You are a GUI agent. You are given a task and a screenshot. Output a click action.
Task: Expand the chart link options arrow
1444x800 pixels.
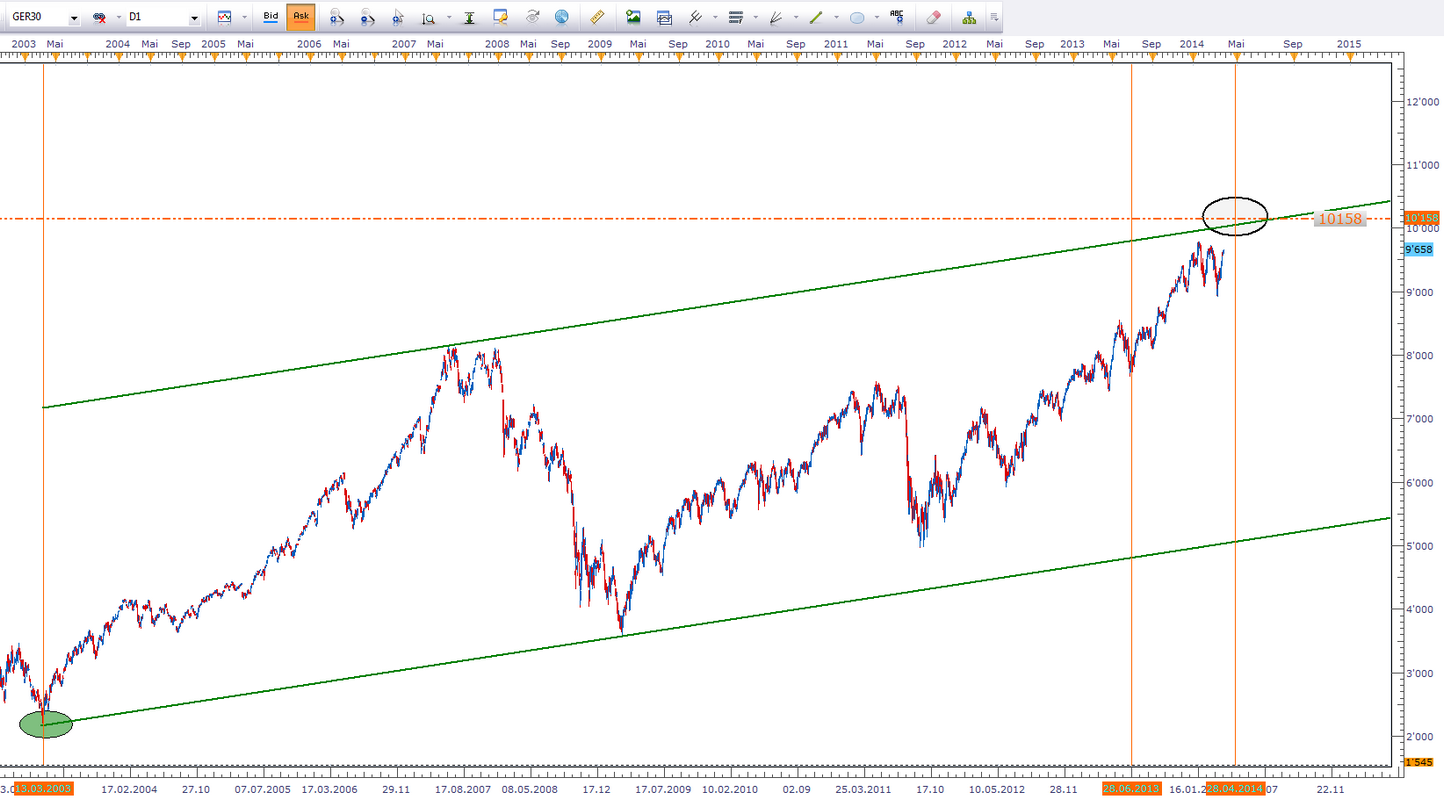[119, 17]
